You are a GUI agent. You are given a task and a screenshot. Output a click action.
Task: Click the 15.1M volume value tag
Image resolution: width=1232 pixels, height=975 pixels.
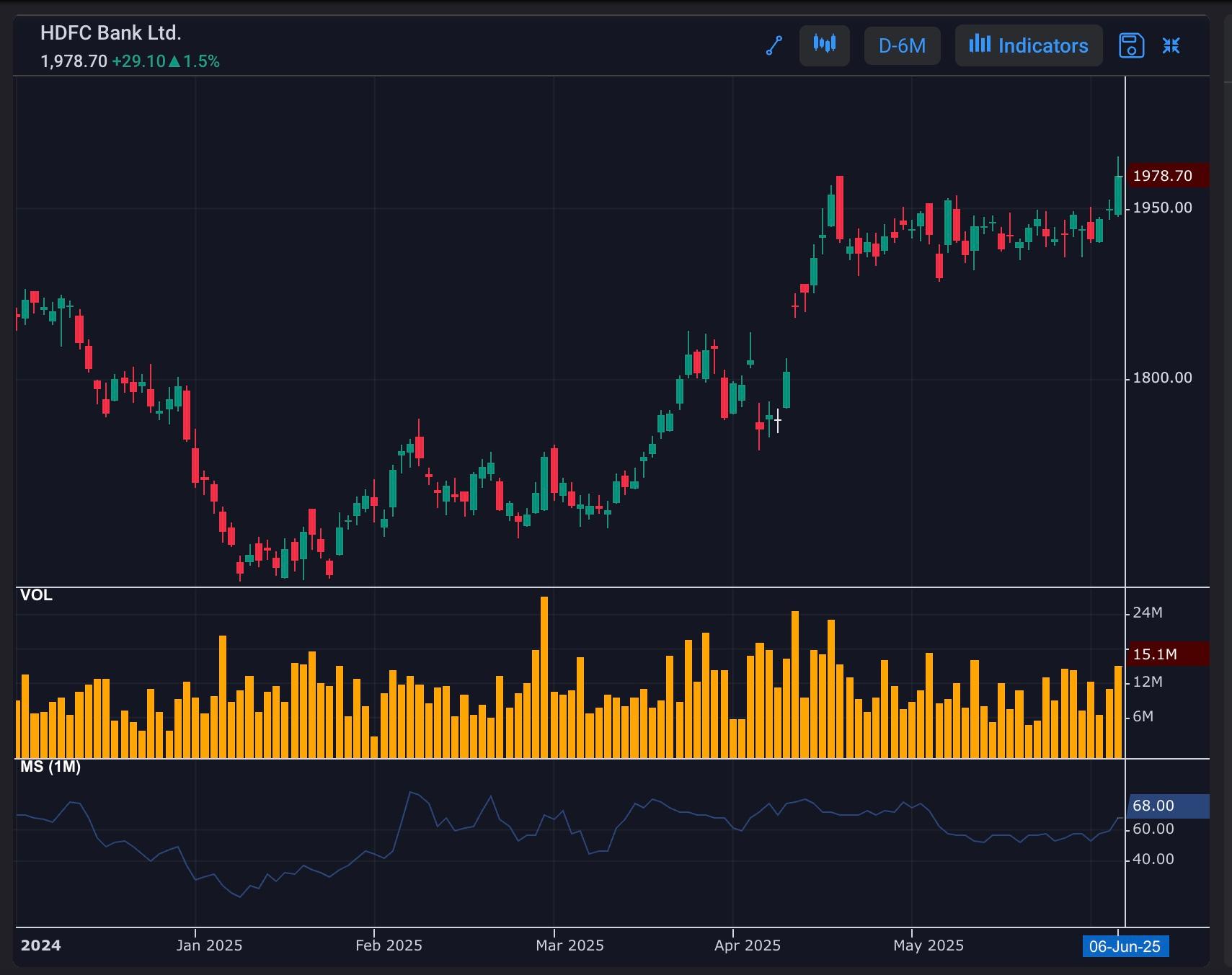click(x=1168, y=654)
